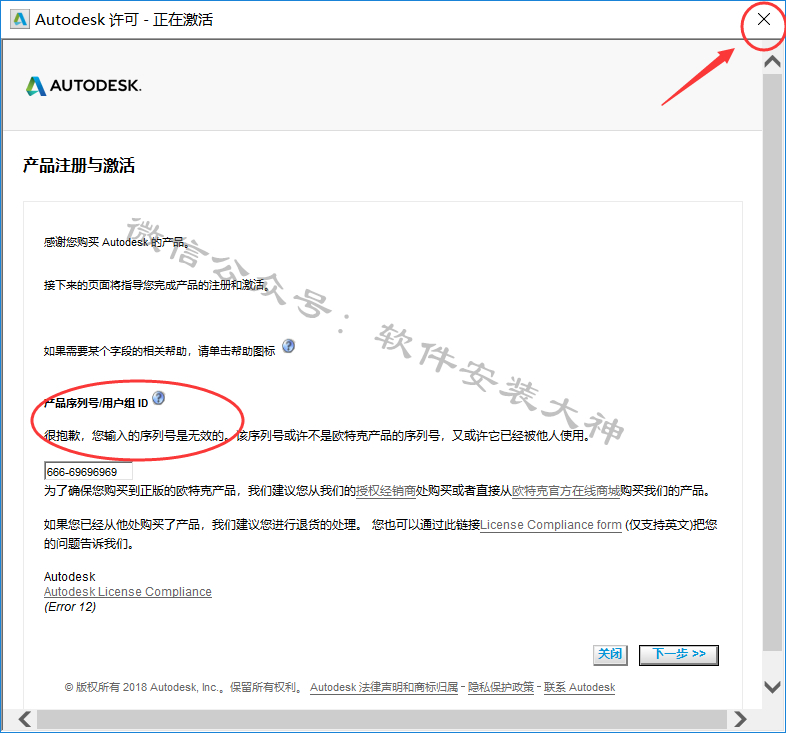The width and height of the screenshot is (786, 733).
Task: Click the 产品注册与激活 heading
Action: click(x=79, y=165)
